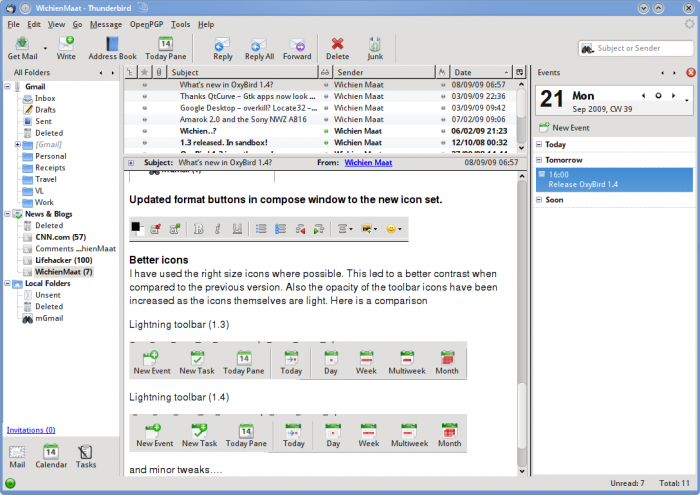Switch to Mail mode icon
The width and height of the screenshot is (700, 495).
[x=17, y=457]
